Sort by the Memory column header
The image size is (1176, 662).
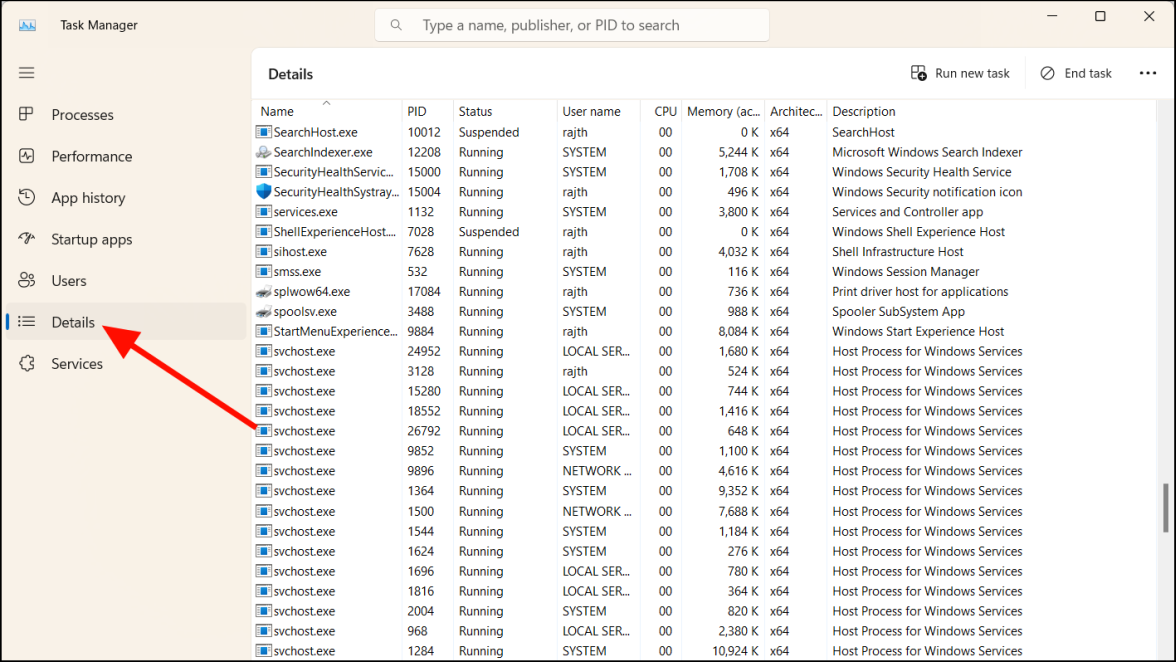click(x=723, y=112)
